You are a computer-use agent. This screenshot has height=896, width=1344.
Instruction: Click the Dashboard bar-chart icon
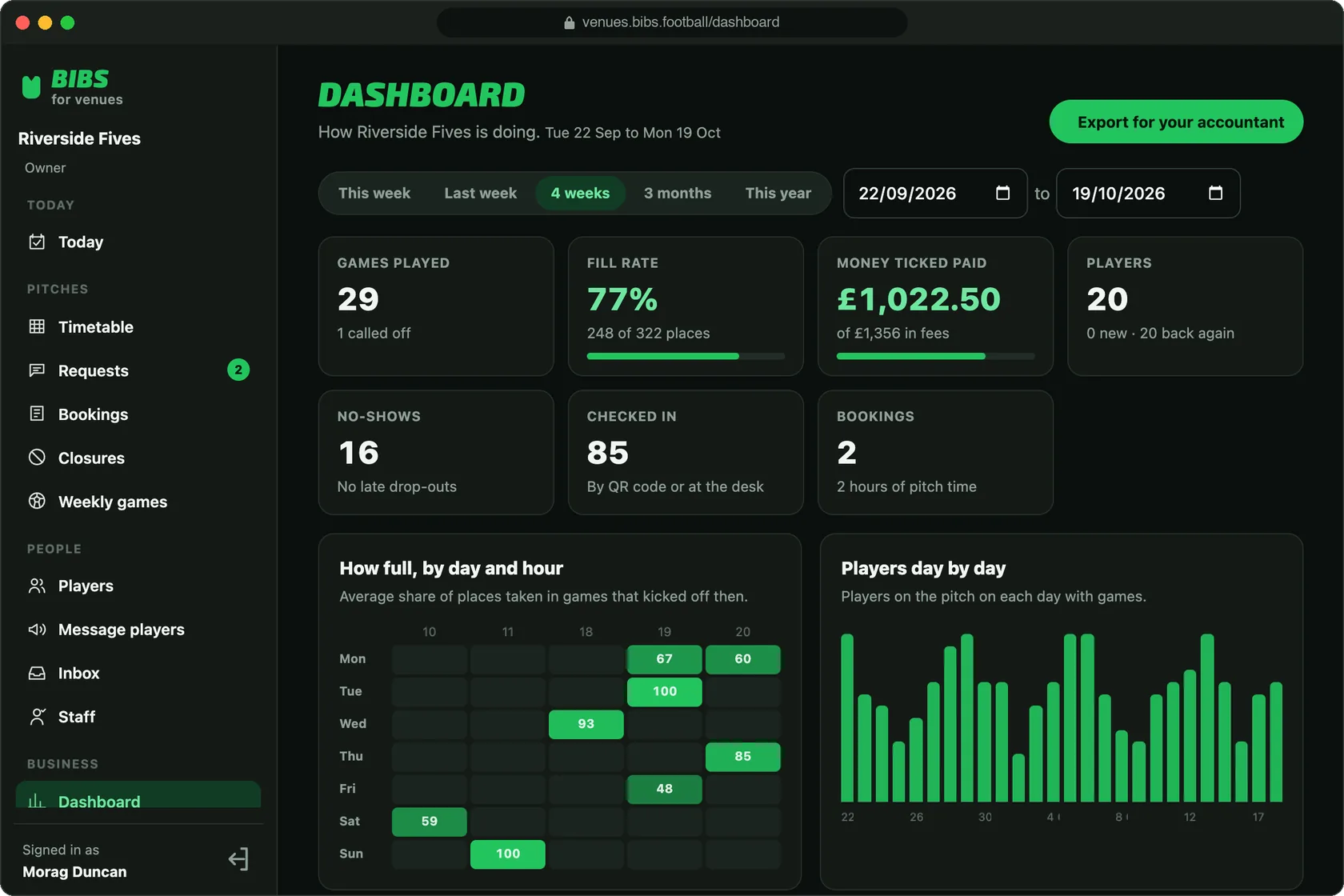37,800
